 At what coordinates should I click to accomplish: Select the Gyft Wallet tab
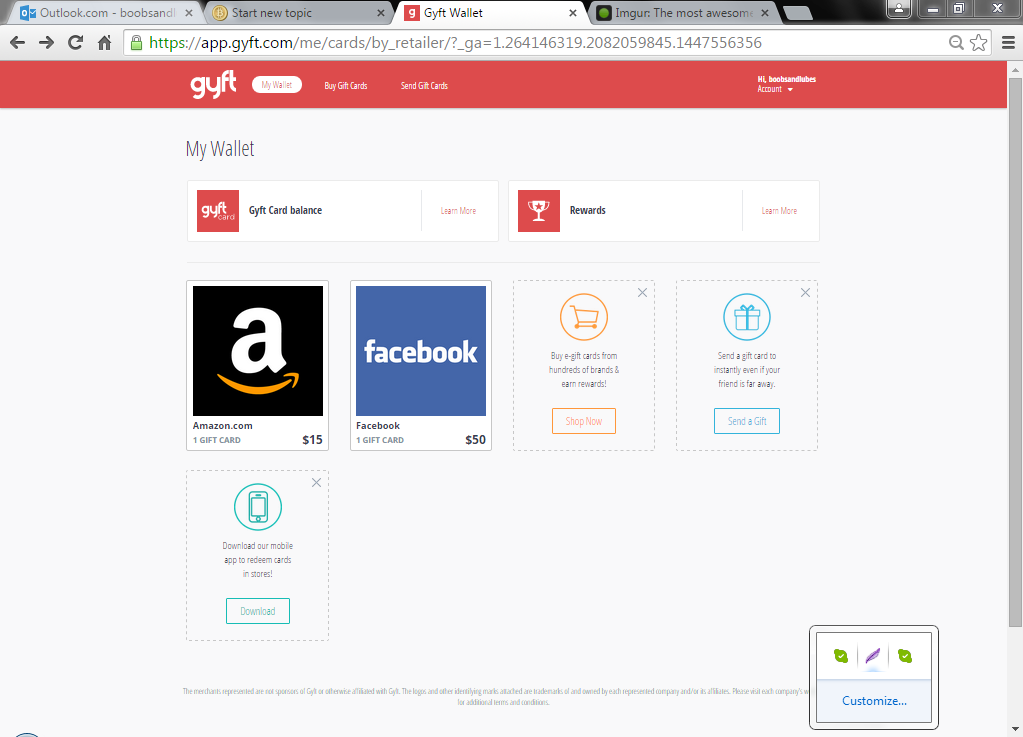489,13
